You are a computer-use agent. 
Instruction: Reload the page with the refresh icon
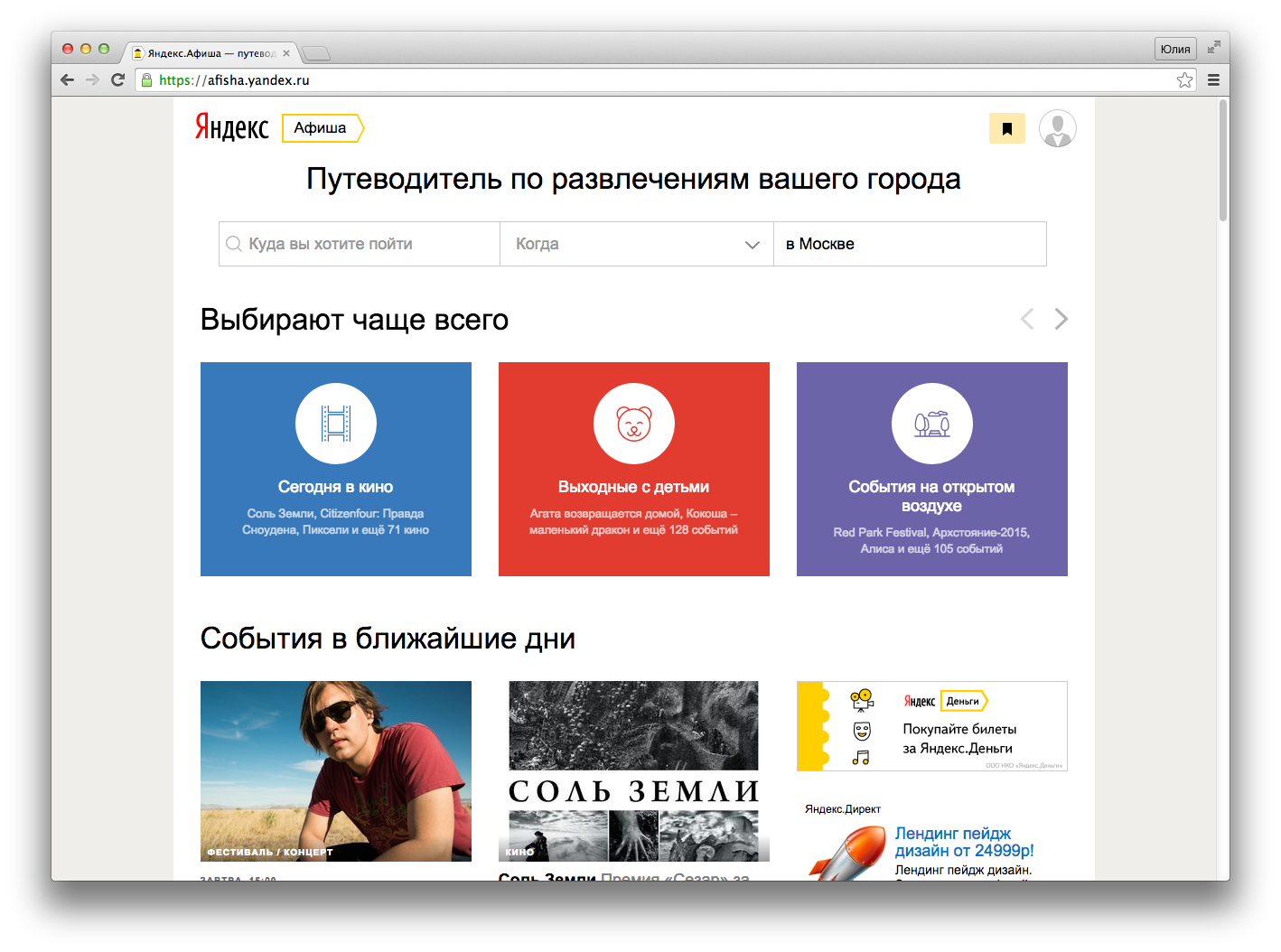coord(117,79)
